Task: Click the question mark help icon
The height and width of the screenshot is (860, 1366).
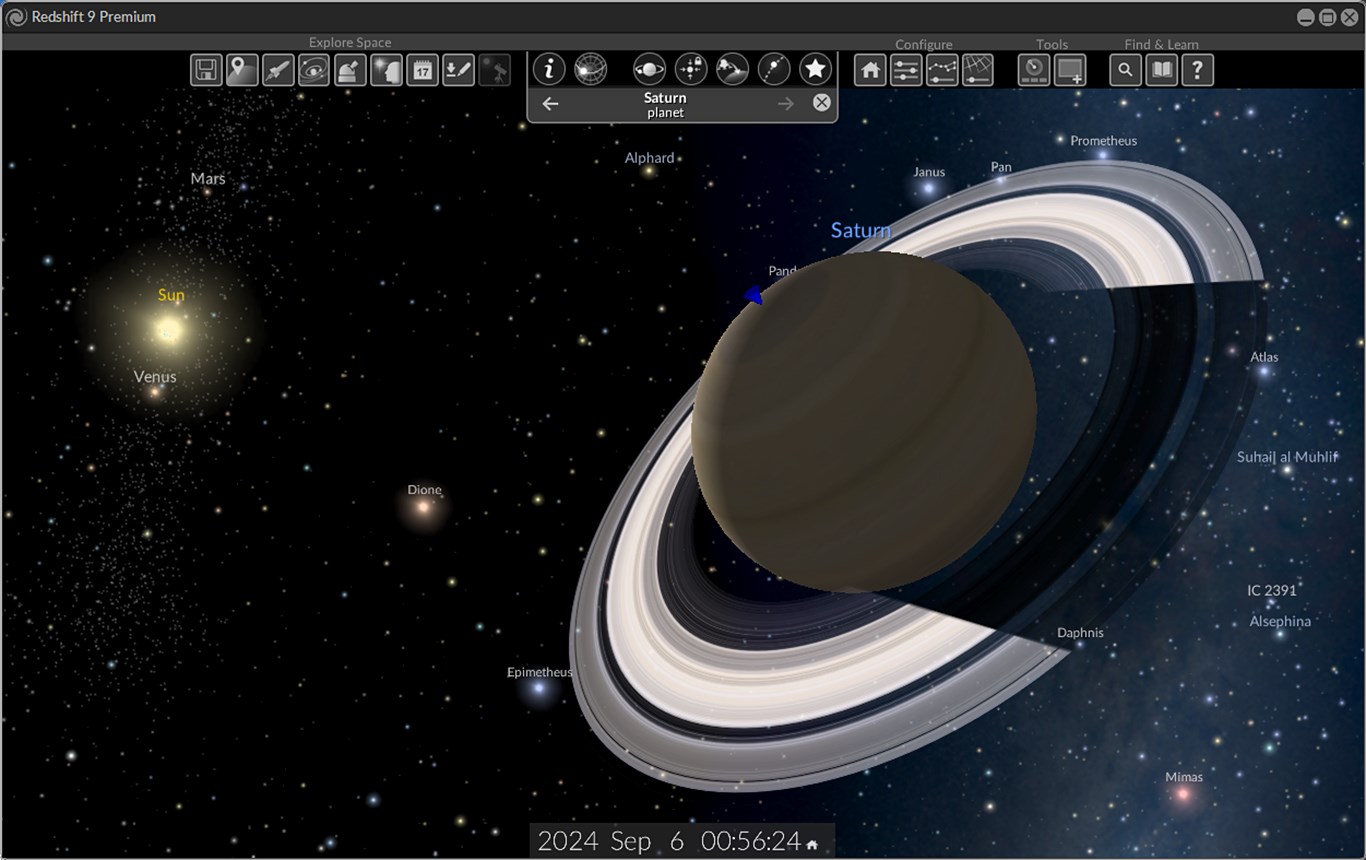Action: [x=1197, y=70]
